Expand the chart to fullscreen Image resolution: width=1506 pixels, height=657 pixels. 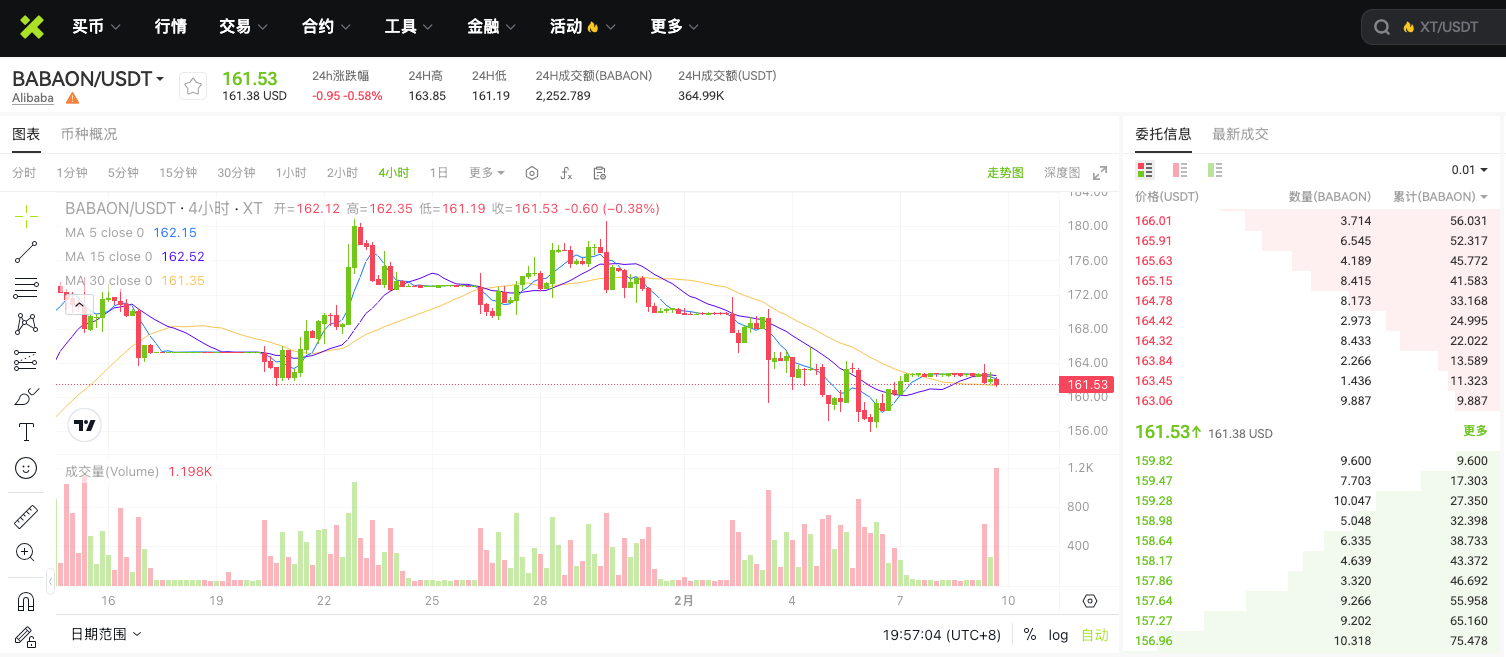click(x=1100, y=173)
